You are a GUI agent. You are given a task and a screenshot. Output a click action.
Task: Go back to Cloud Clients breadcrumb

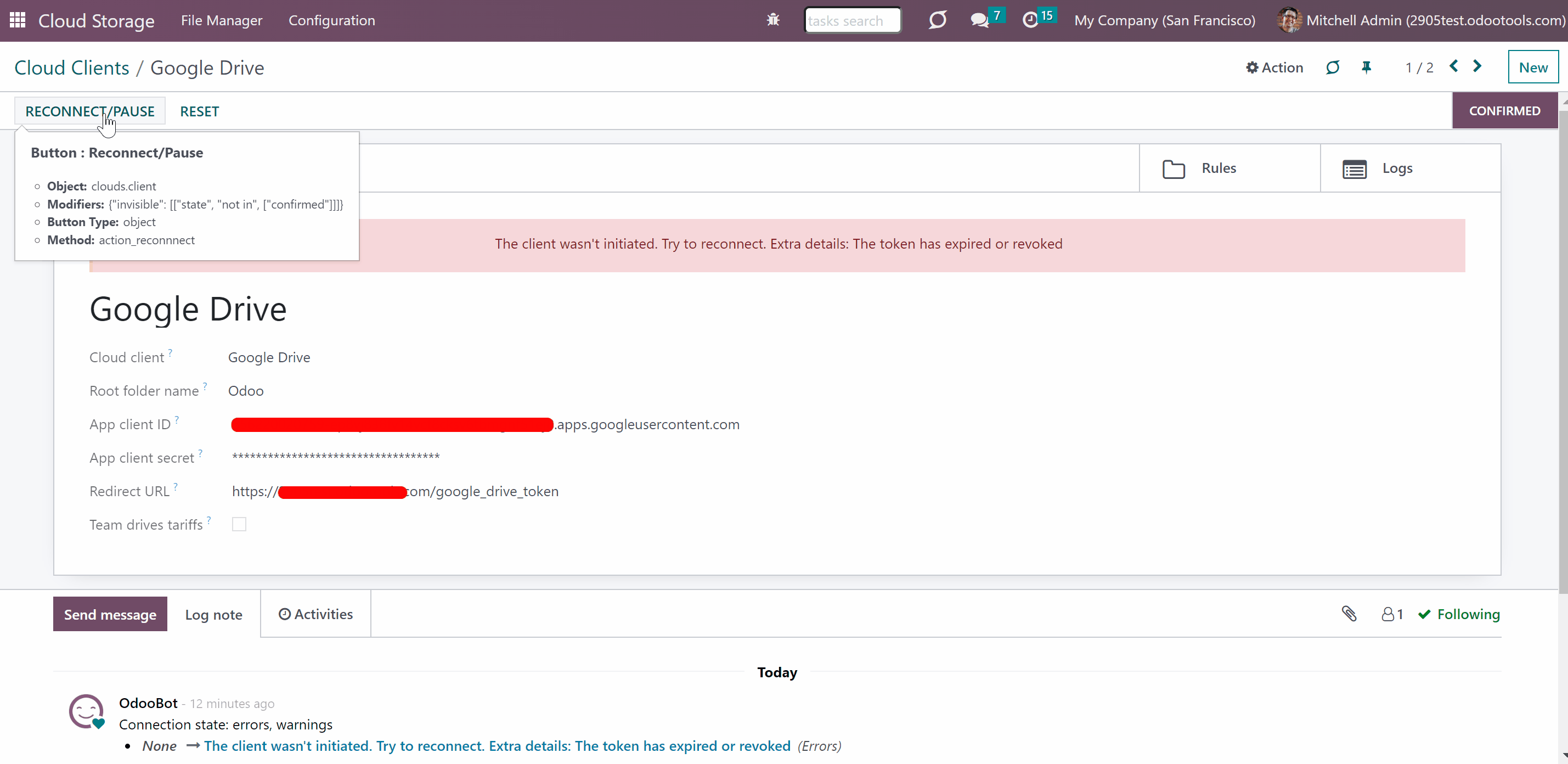[x=72, y=68]
